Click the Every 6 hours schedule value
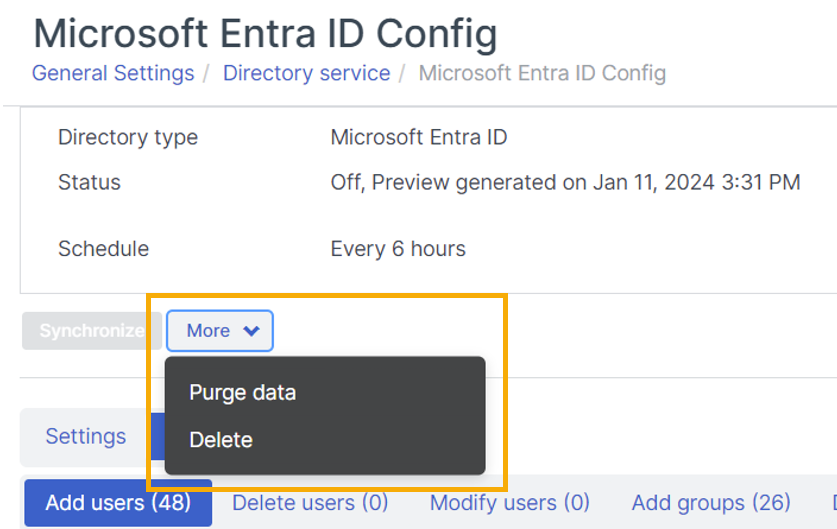 (x=398, y=248)
